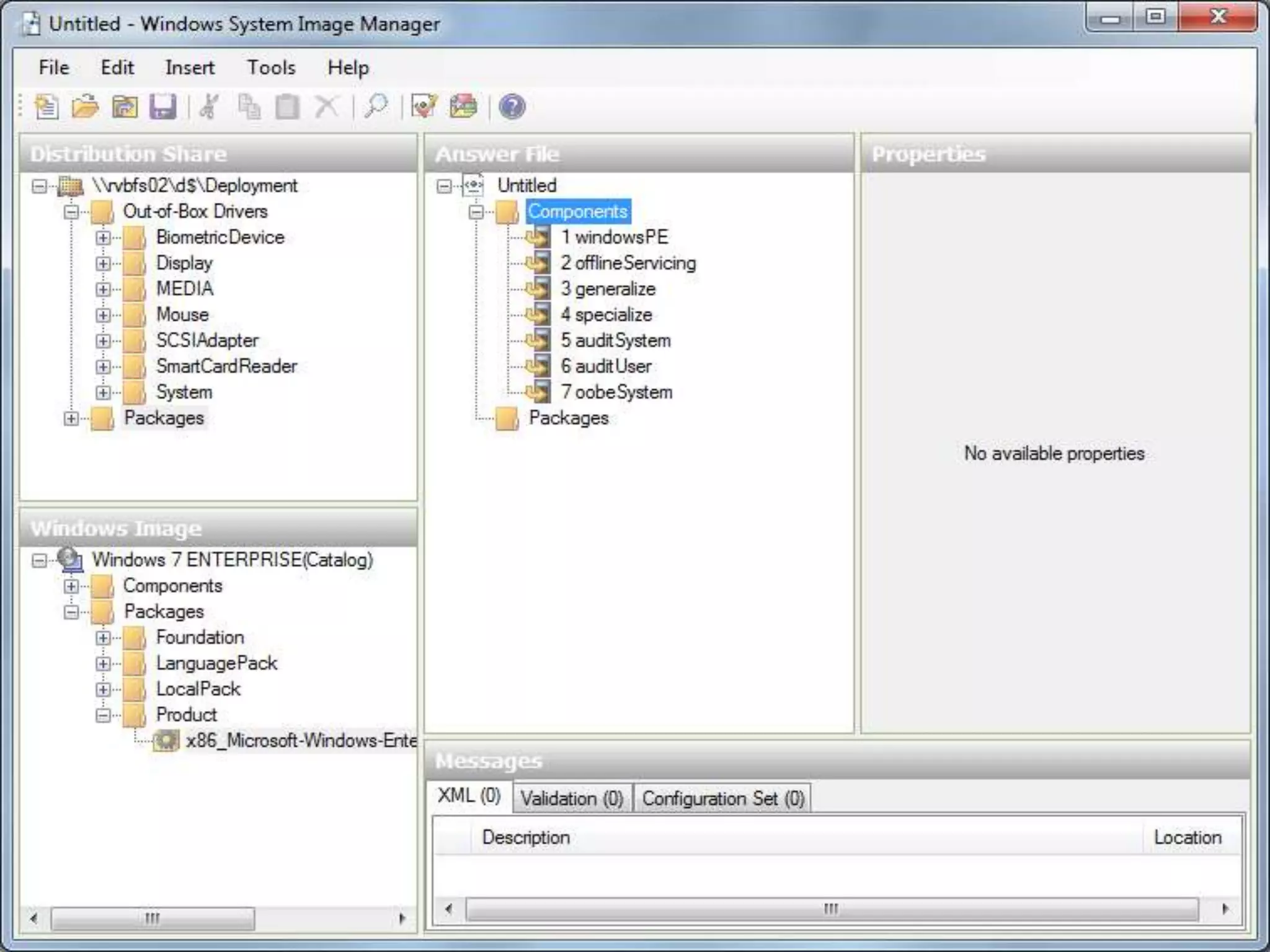Screen dimensions: 1270x952
Task: Click the Cut scissors toolbar icon
Action: click(210, 107)
